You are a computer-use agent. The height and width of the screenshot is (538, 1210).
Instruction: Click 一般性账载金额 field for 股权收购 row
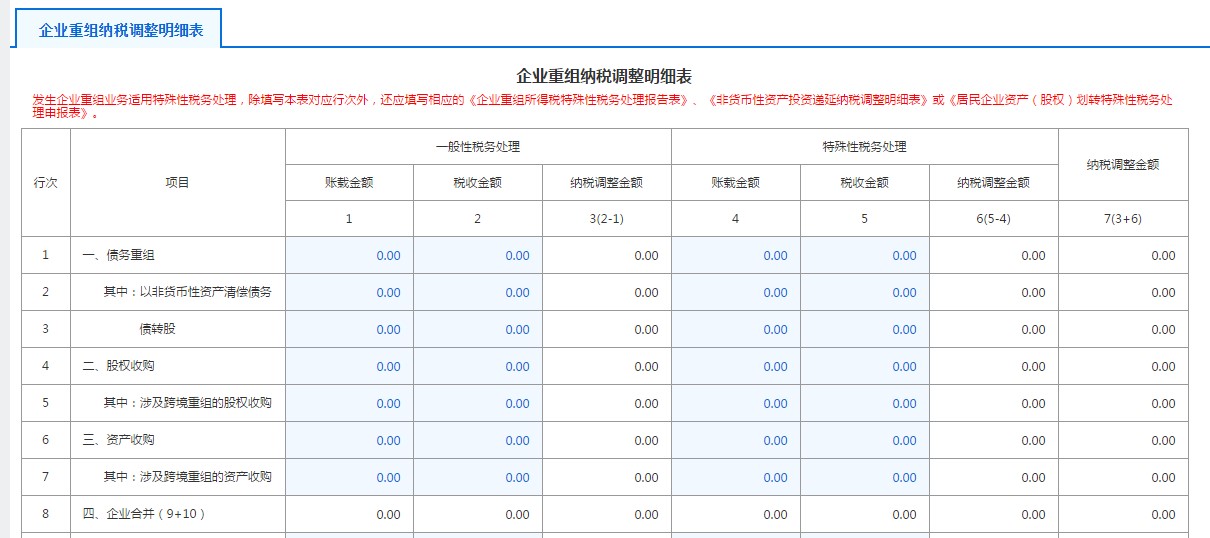[349, 367]
